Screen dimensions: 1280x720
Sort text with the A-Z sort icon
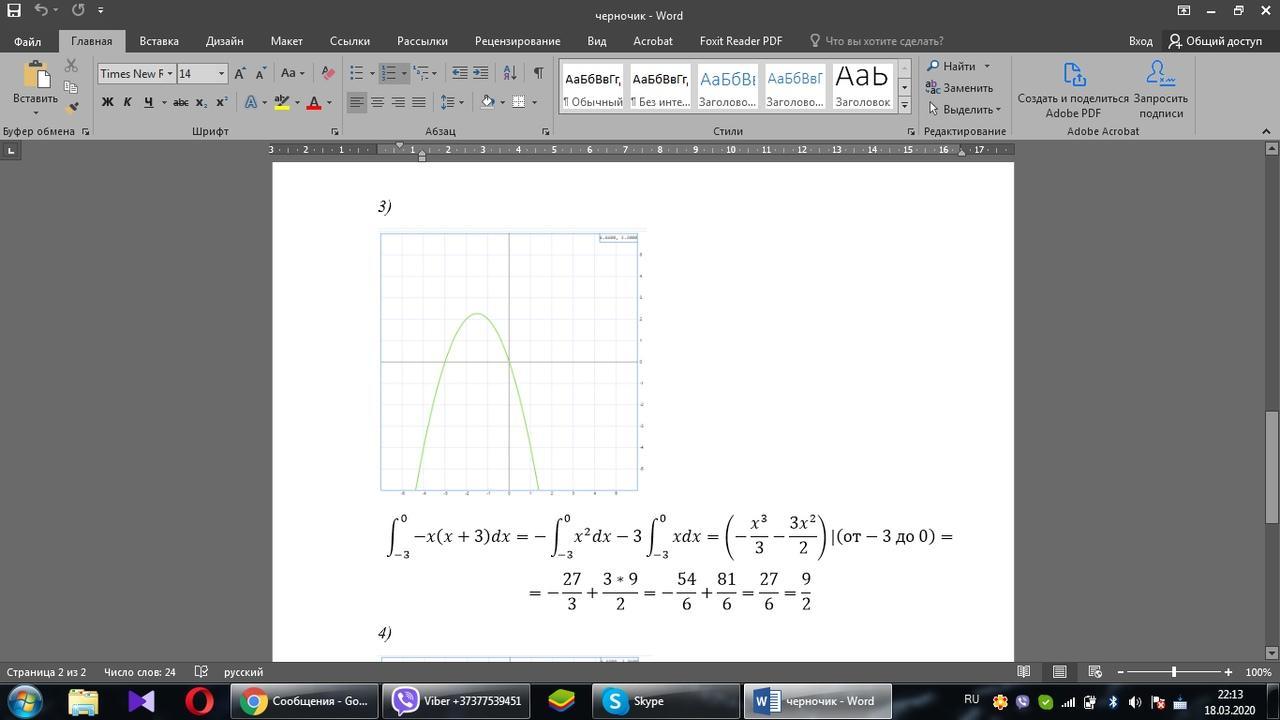(509, 73)
